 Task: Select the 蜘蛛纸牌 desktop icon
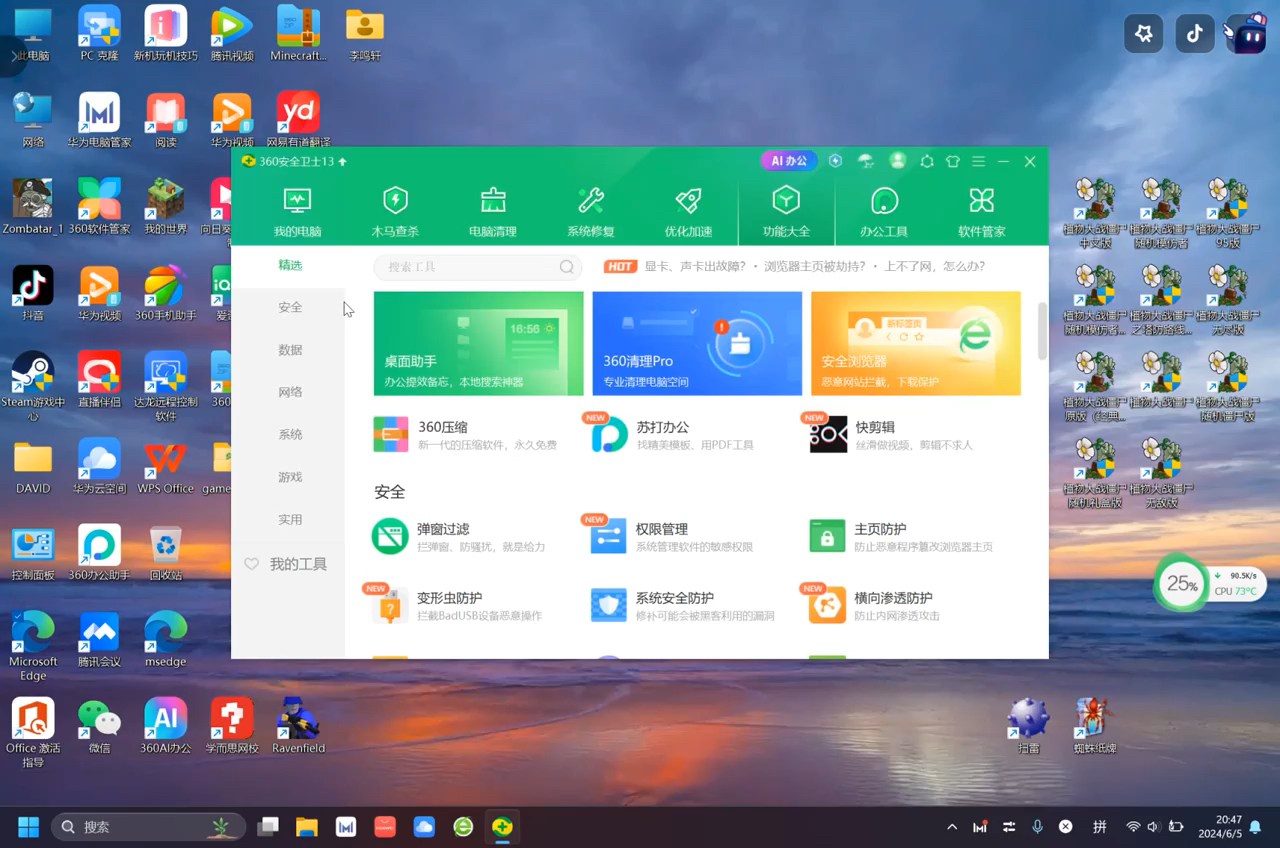coord(1095,727)
